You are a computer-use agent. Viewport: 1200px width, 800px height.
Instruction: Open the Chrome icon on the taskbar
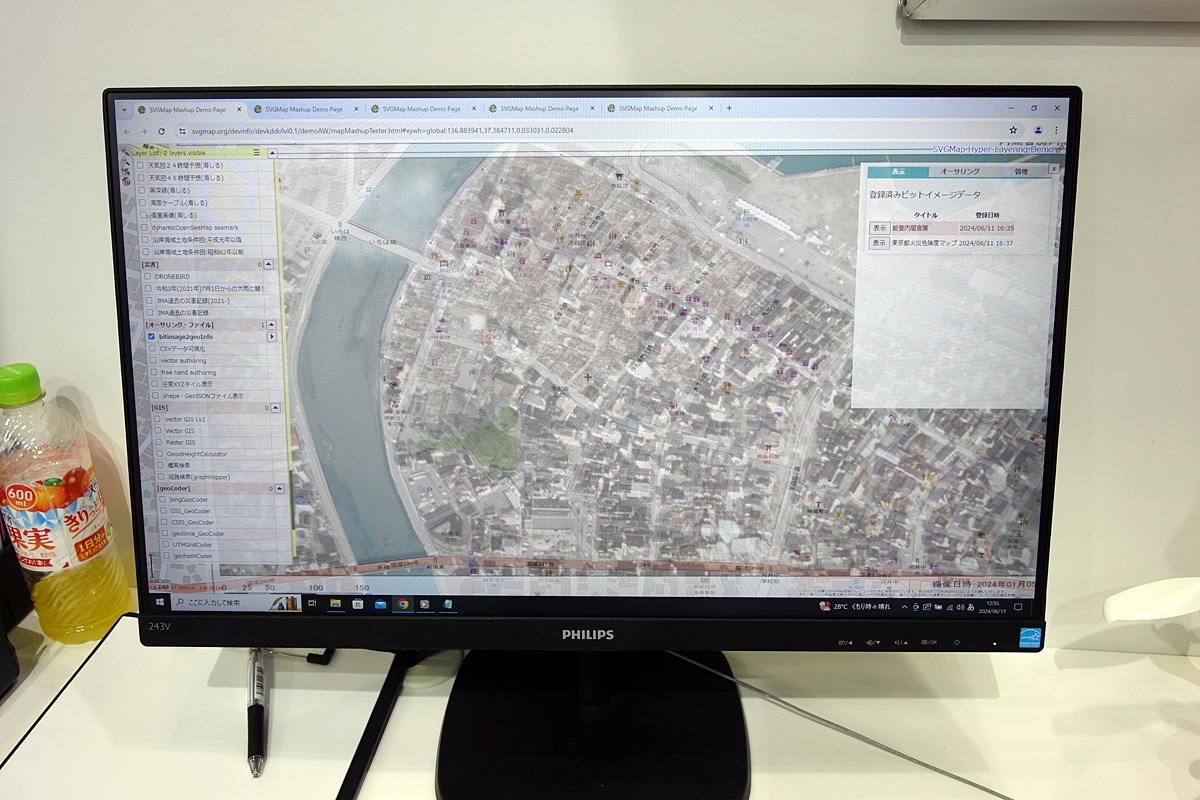[x=402, y=604]
